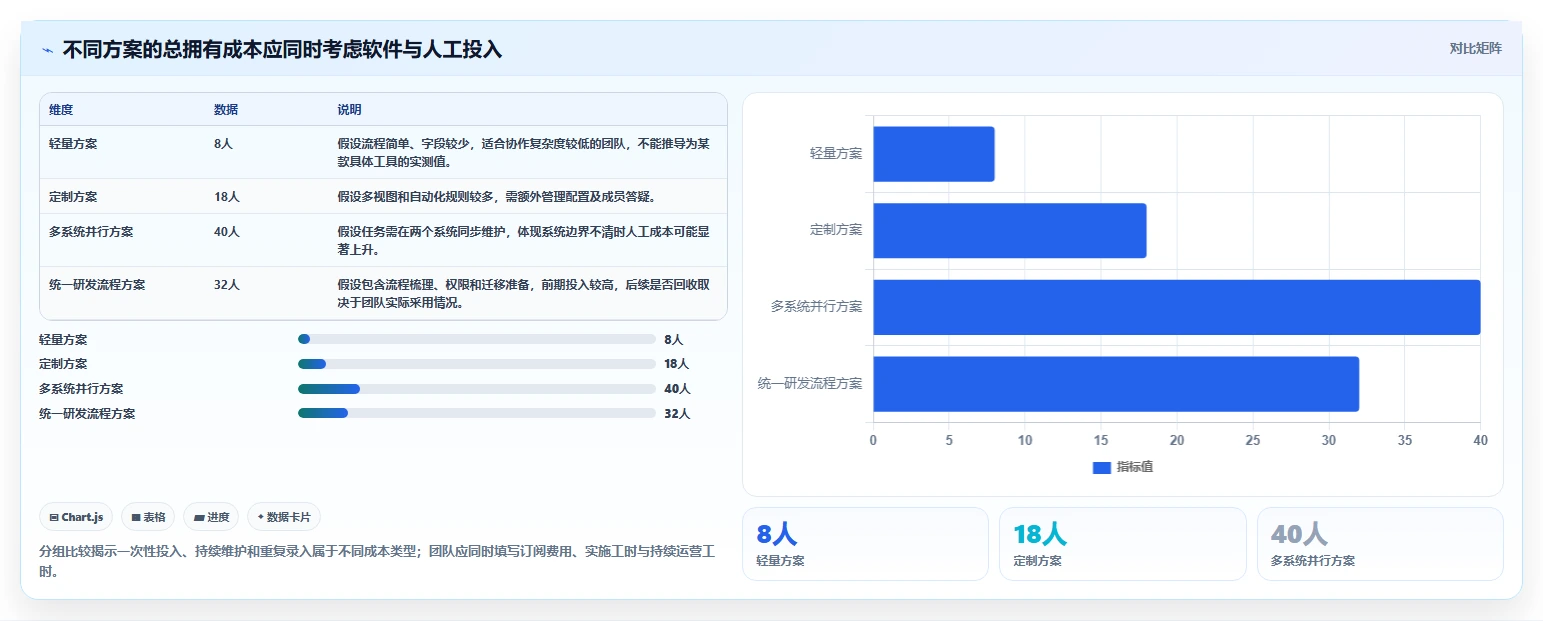Click the 40人 多系统并行方案 data card
This screenshot has height=621, width=1543.
tap(1380, 544)
